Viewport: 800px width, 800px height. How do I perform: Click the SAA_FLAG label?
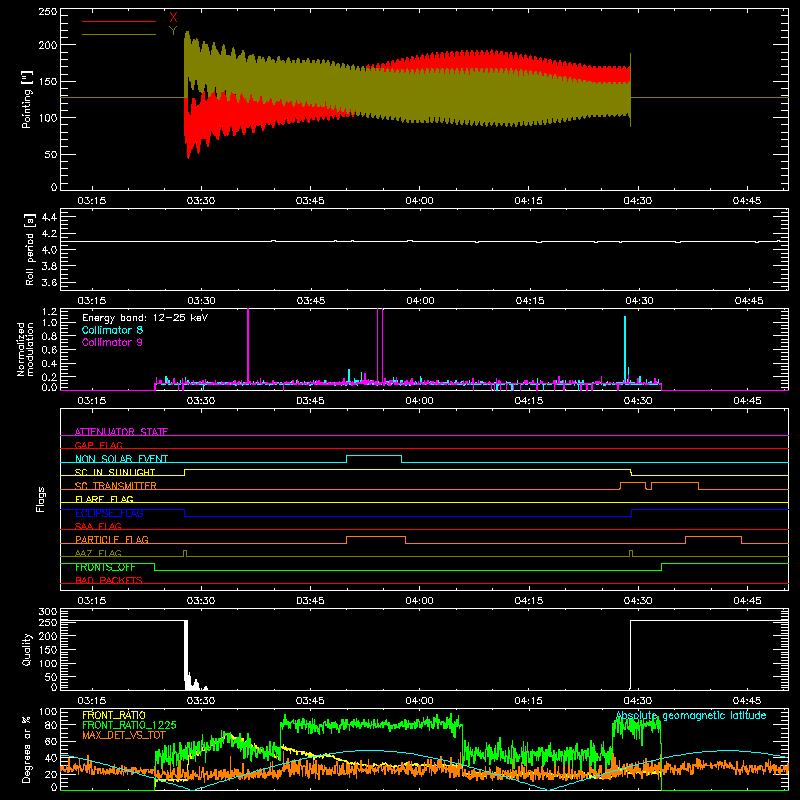pyautogui.click(x=98, y=526)
